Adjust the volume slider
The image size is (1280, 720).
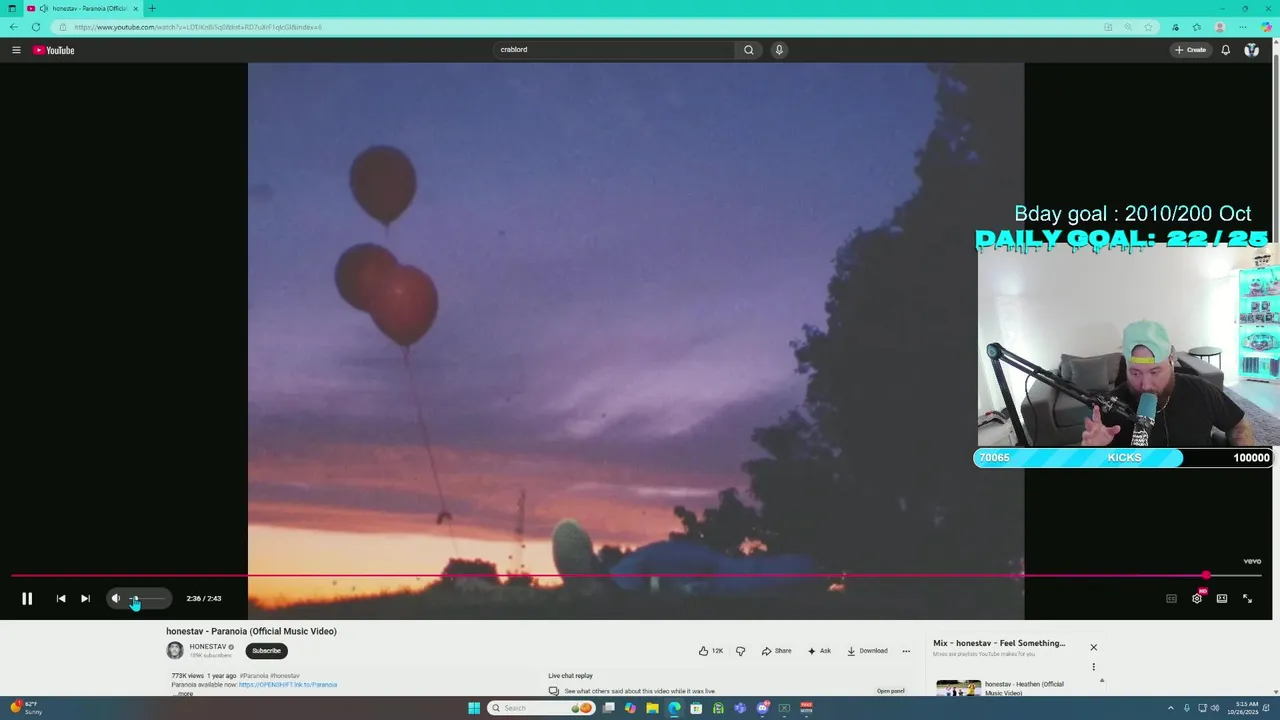(147, 598)
